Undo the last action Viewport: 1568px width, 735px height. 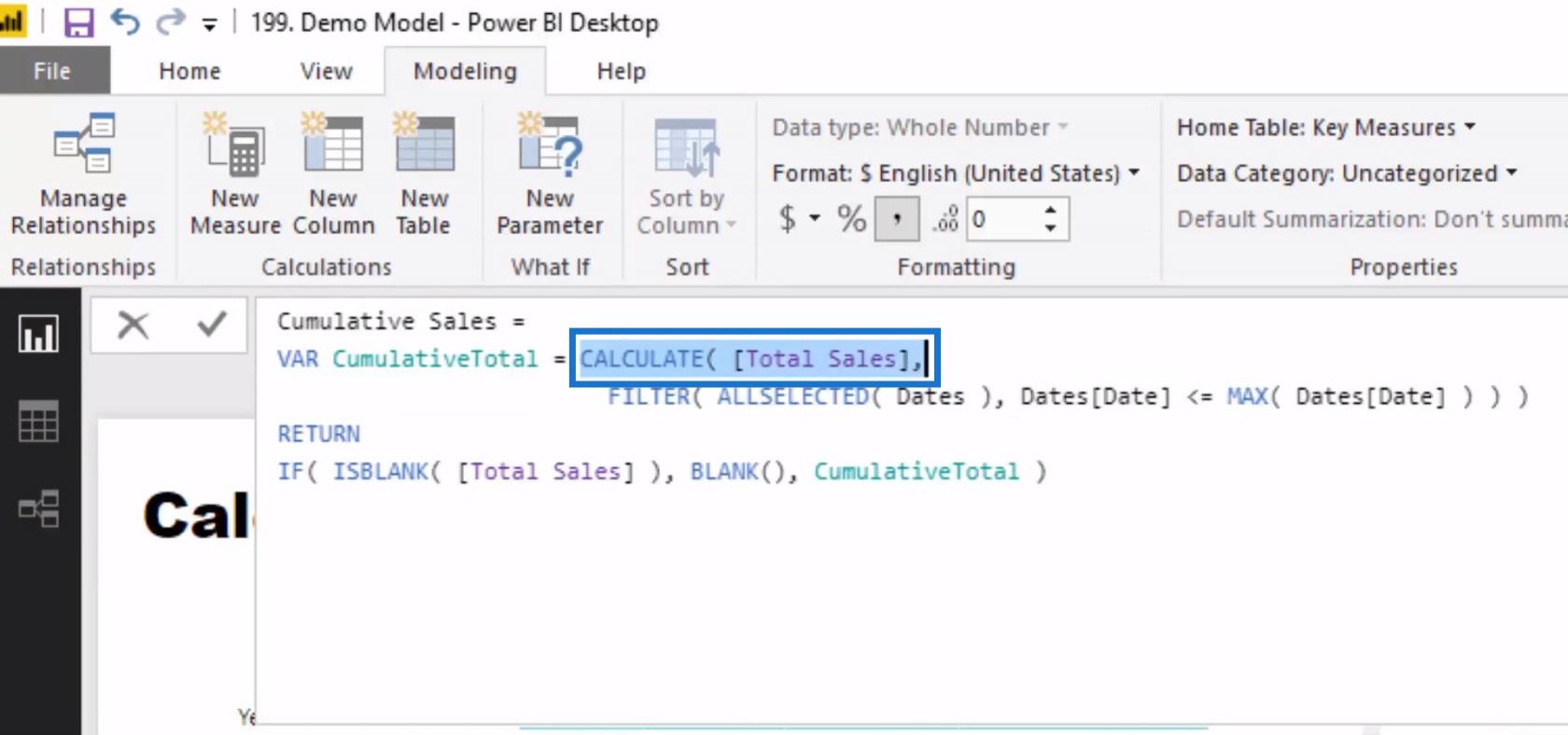point(125,21)
